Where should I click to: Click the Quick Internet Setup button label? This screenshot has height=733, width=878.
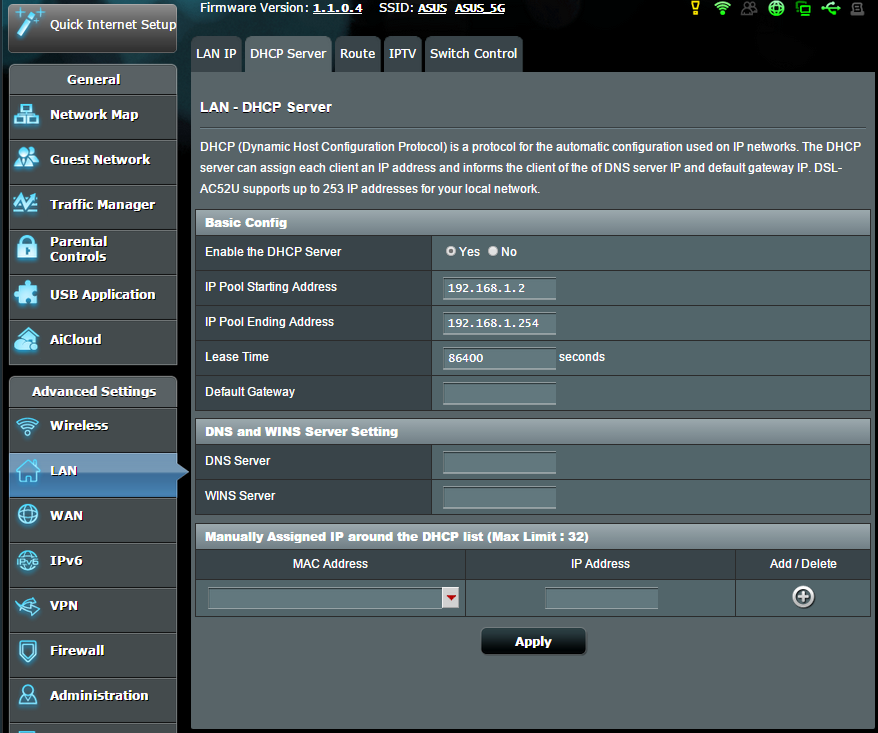pyautogui.click(x=113, y=25)
